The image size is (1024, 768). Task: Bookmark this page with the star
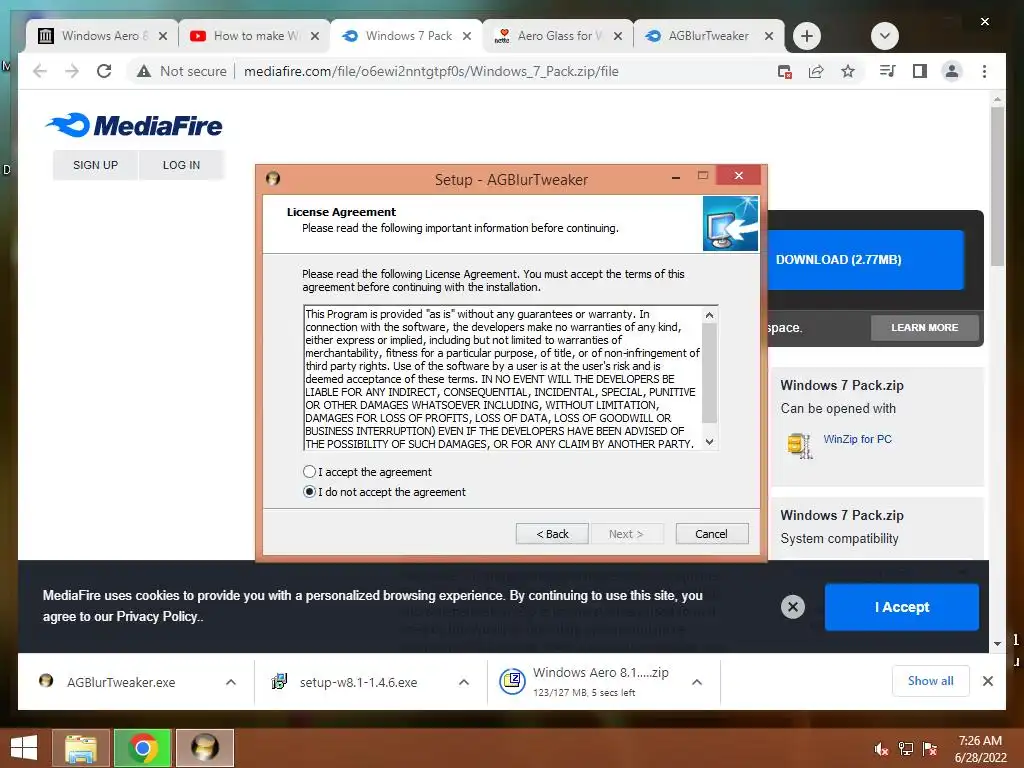point(848,71)
